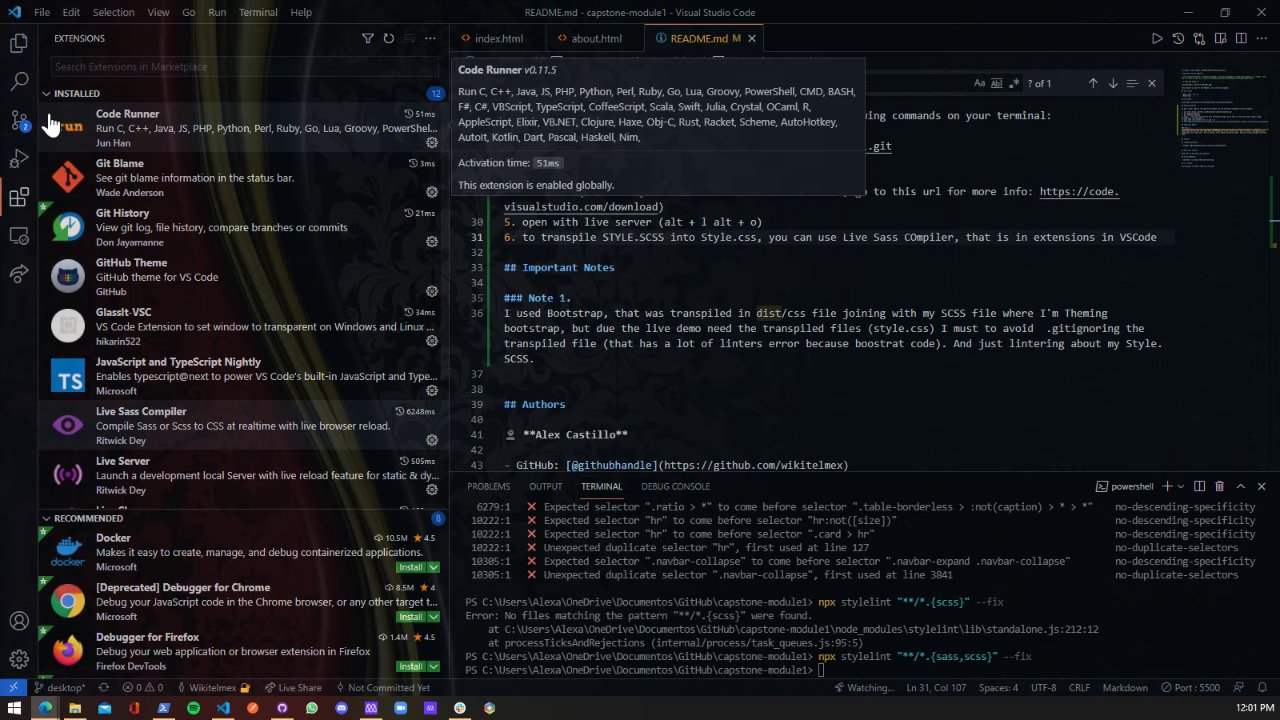Open changes compare icon in editor toolbar
This screenshot has height=720, width=1280.
click(x=1199, y=38)
